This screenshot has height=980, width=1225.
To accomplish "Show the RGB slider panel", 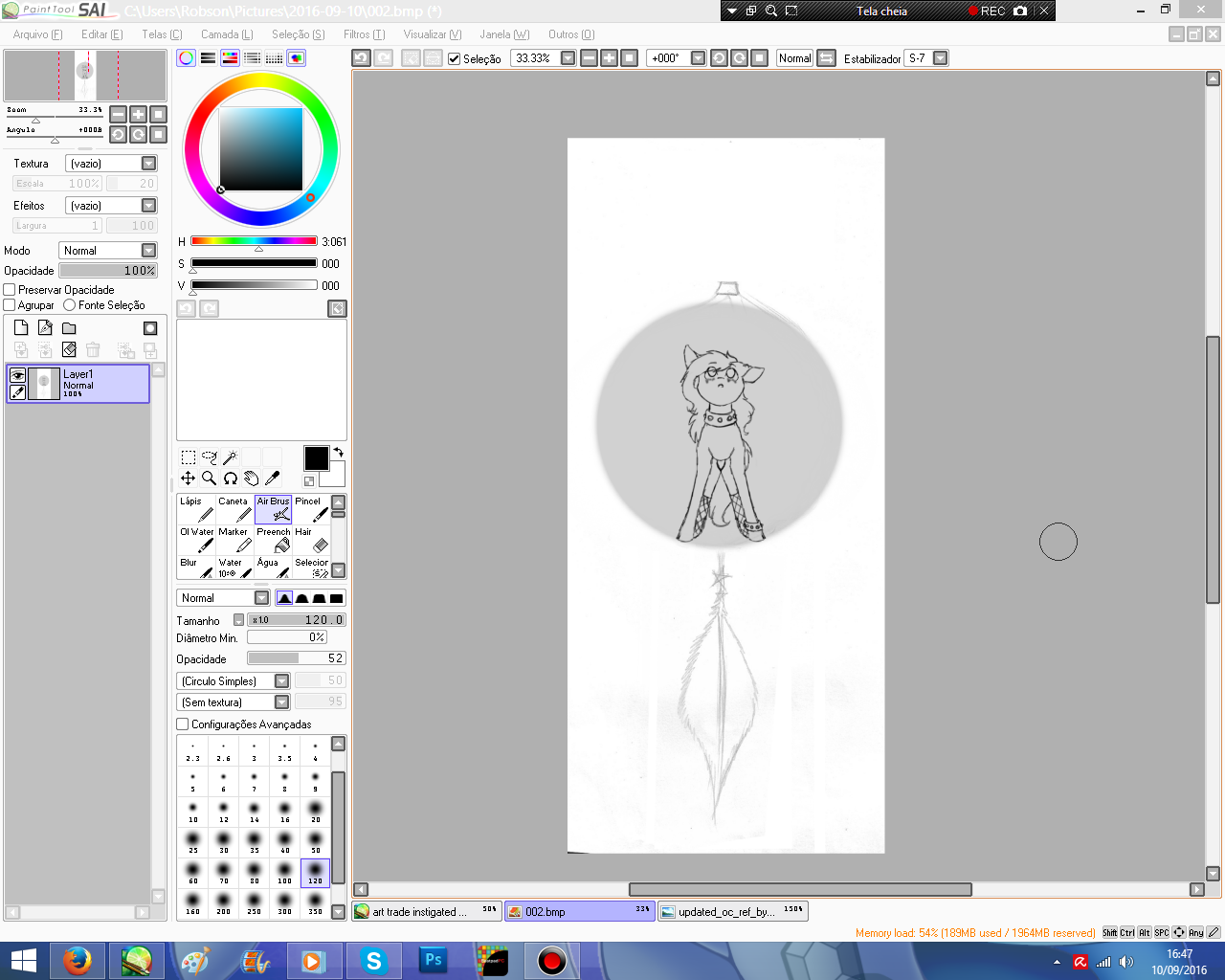I will (208, 57).
